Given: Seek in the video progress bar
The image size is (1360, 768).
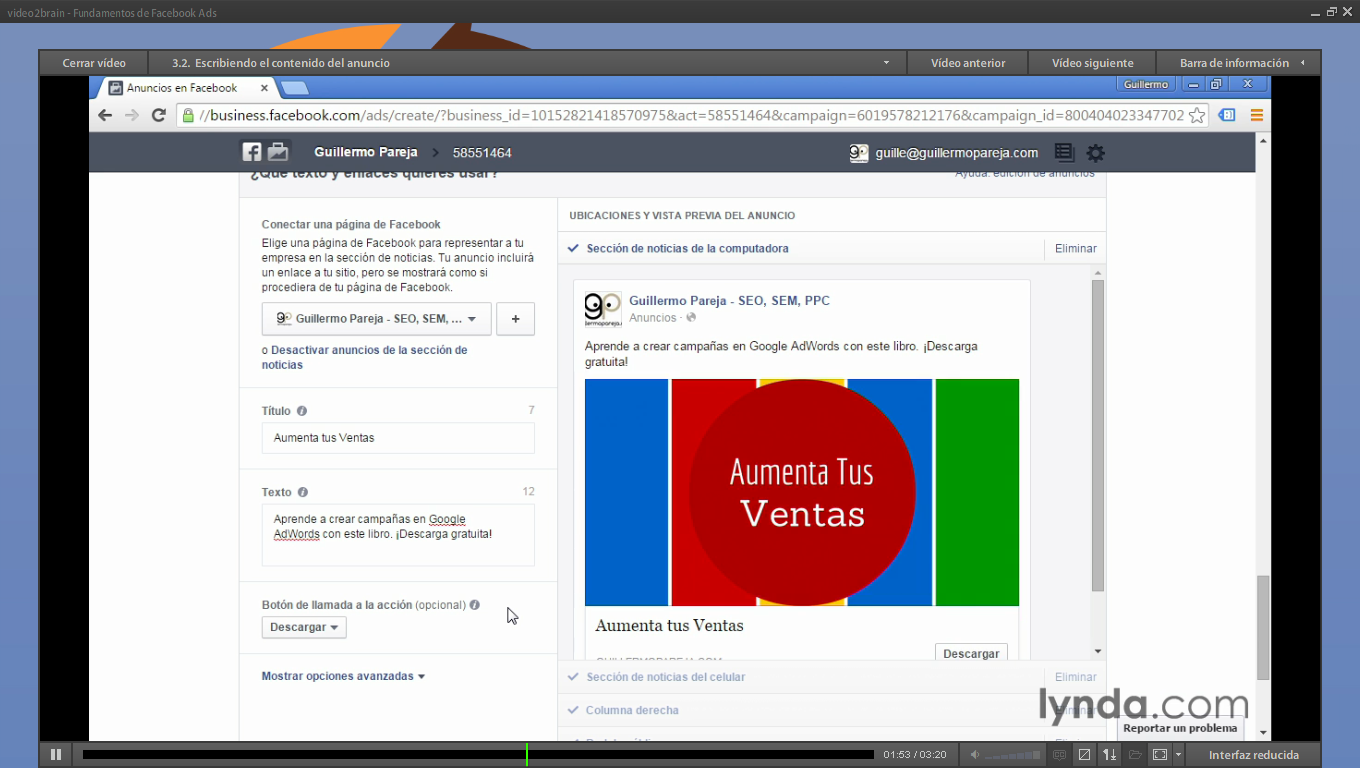Looking at the screenshot, I should [478, 755].
